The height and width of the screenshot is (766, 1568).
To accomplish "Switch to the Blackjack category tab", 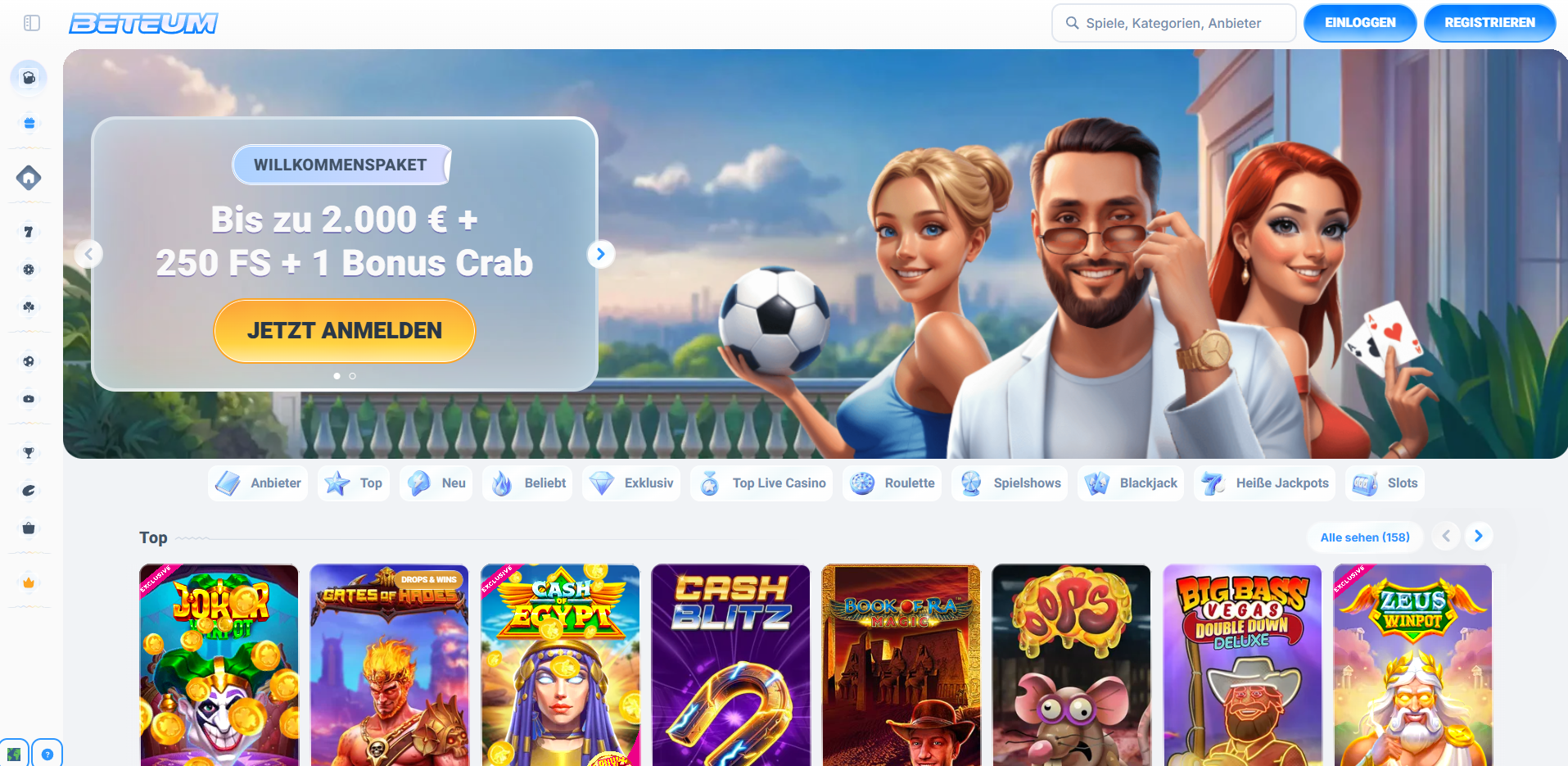I will point(1131,483).
